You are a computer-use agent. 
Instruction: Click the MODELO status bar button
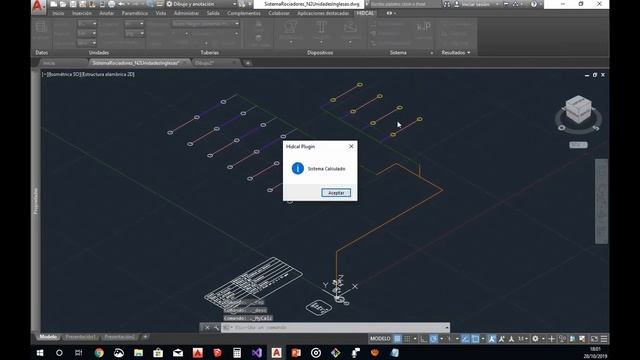[x=380, y=339]
